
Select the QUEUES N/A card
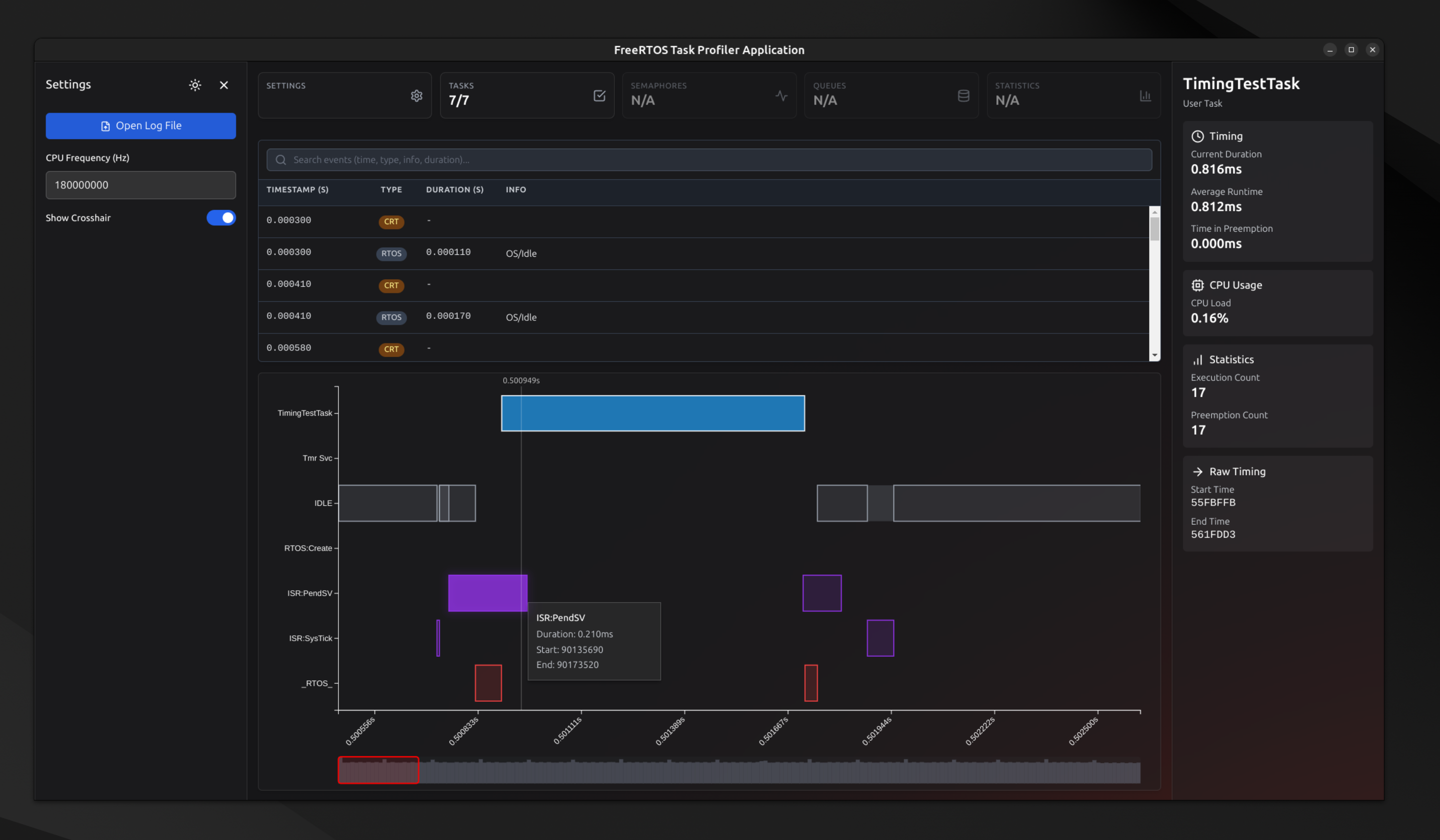point(891,96)
